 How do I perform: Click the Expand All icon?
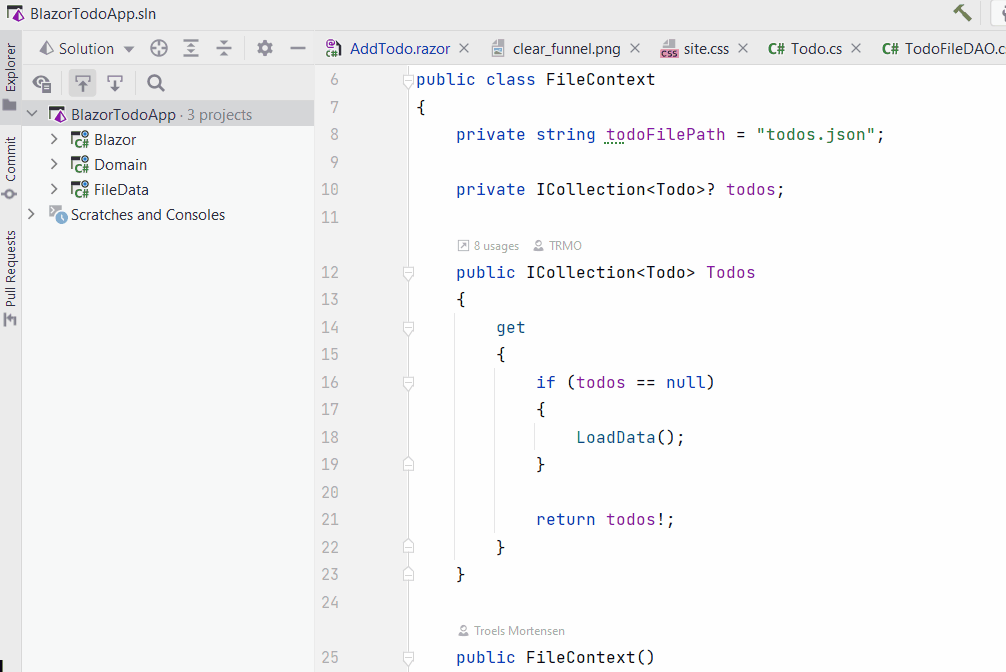(x=192, y=47)
